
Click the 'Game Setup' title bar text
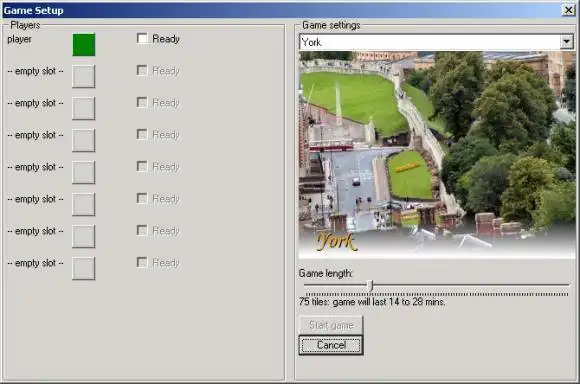click(x=34, y=10)
